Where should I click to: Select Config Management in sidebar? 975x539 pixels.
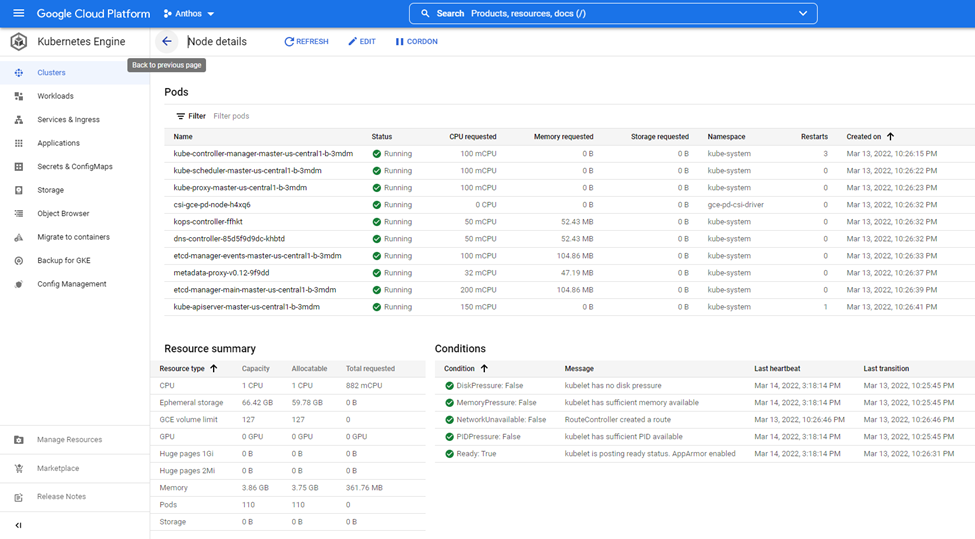(71, 284)
